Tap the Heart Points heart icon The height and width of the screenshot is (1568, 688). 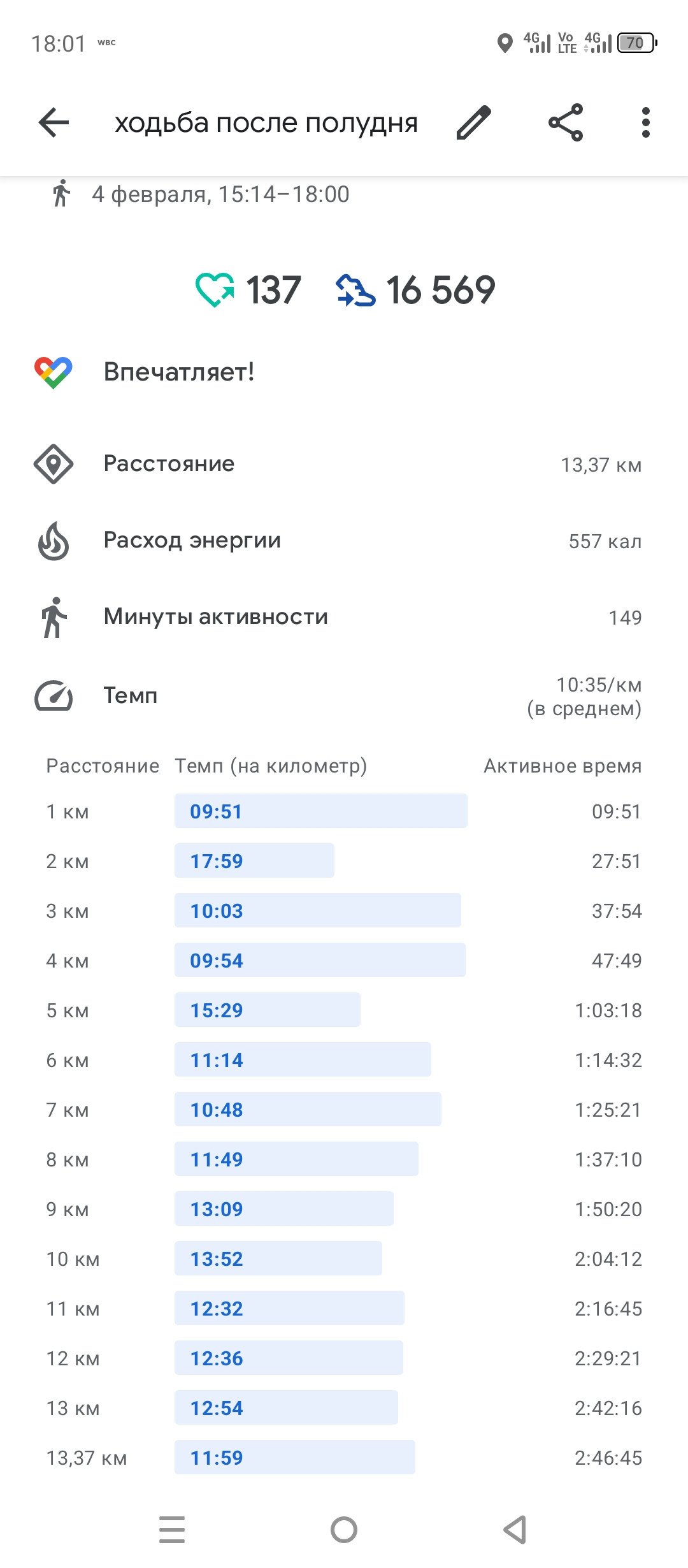point(215,290)
